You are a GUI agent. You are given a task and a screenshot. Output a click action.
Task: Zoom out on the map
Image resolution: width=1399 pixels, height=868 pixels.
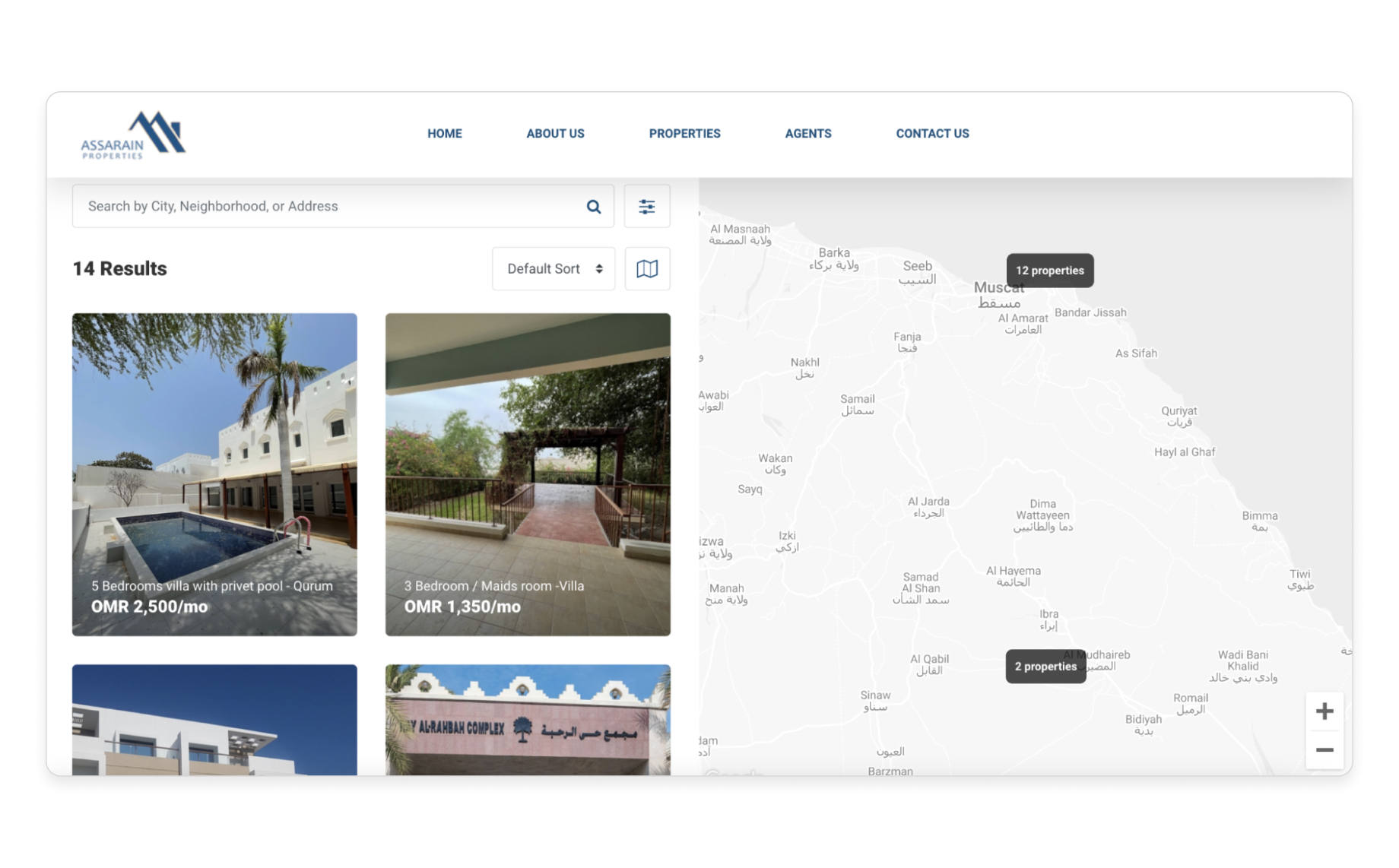pos(1324,750)
